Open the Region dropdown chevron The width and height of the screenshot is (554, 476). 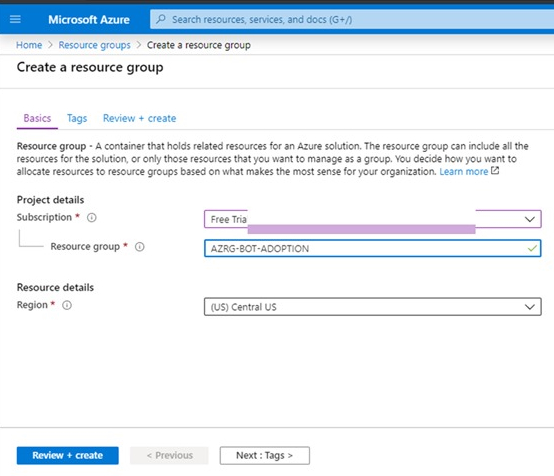[x=529, y=307]
